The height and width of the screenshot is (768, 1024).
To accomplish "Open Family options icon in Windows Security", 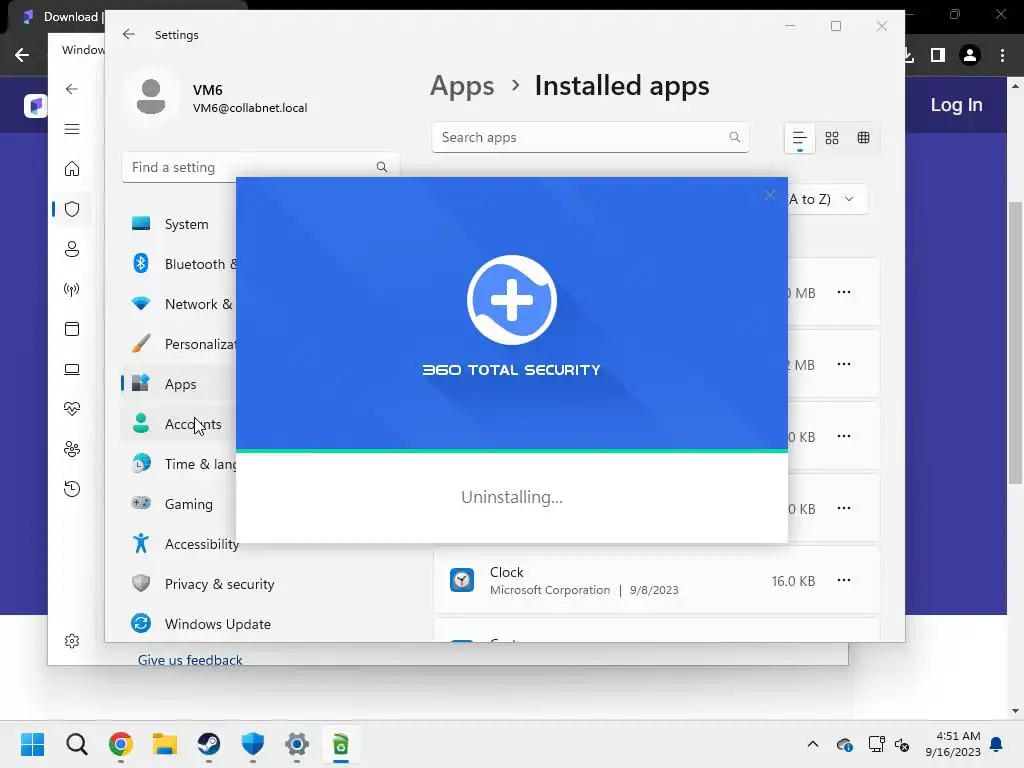I will coord(72,449).
